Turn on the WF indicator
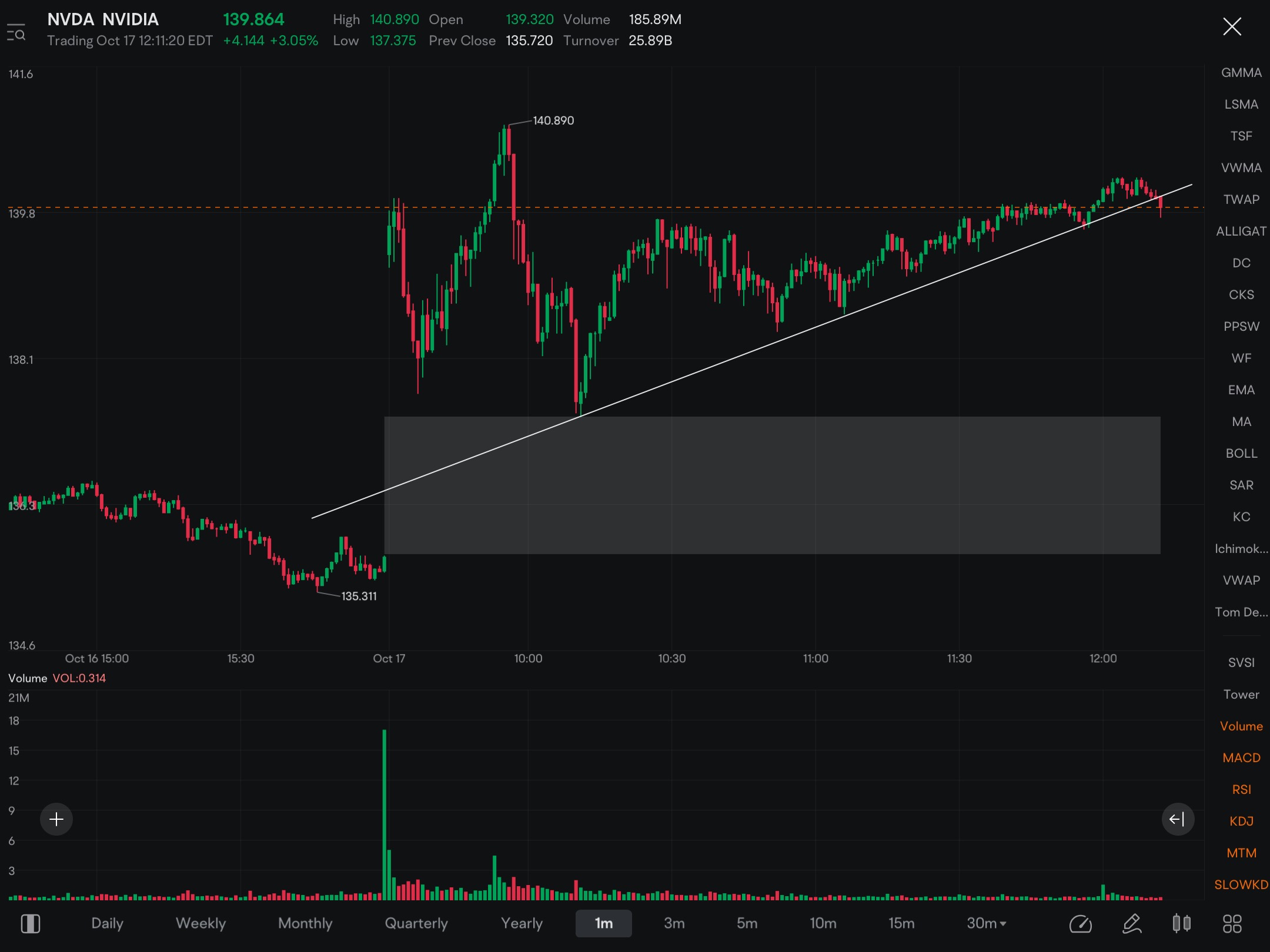Screen dimensions: 1270x952 [1241, 358]
